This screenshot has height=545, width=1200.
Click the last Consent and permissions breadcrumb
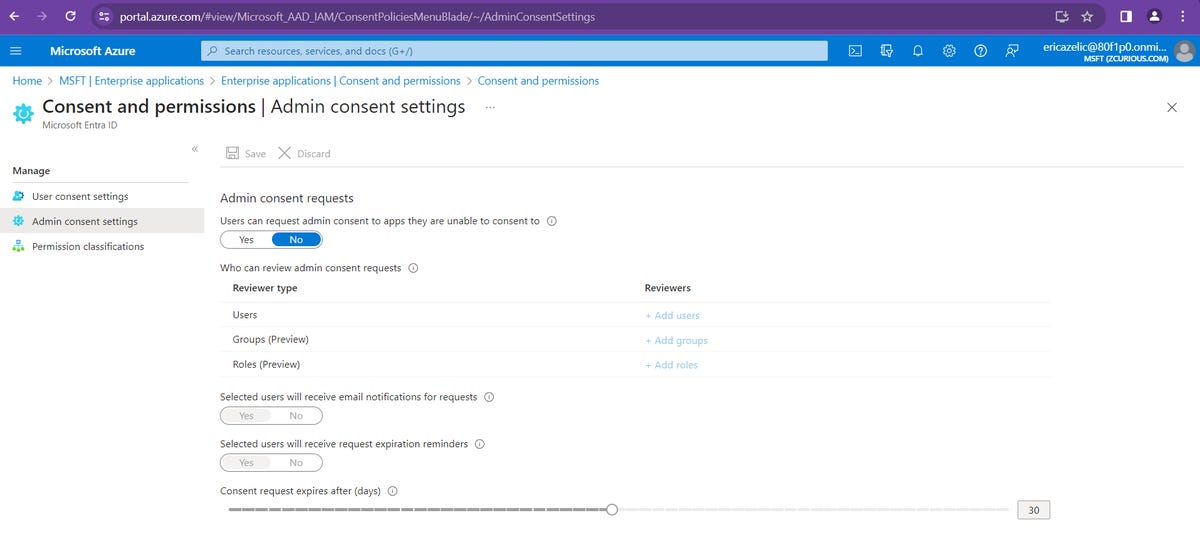click(x=538, y=81)
